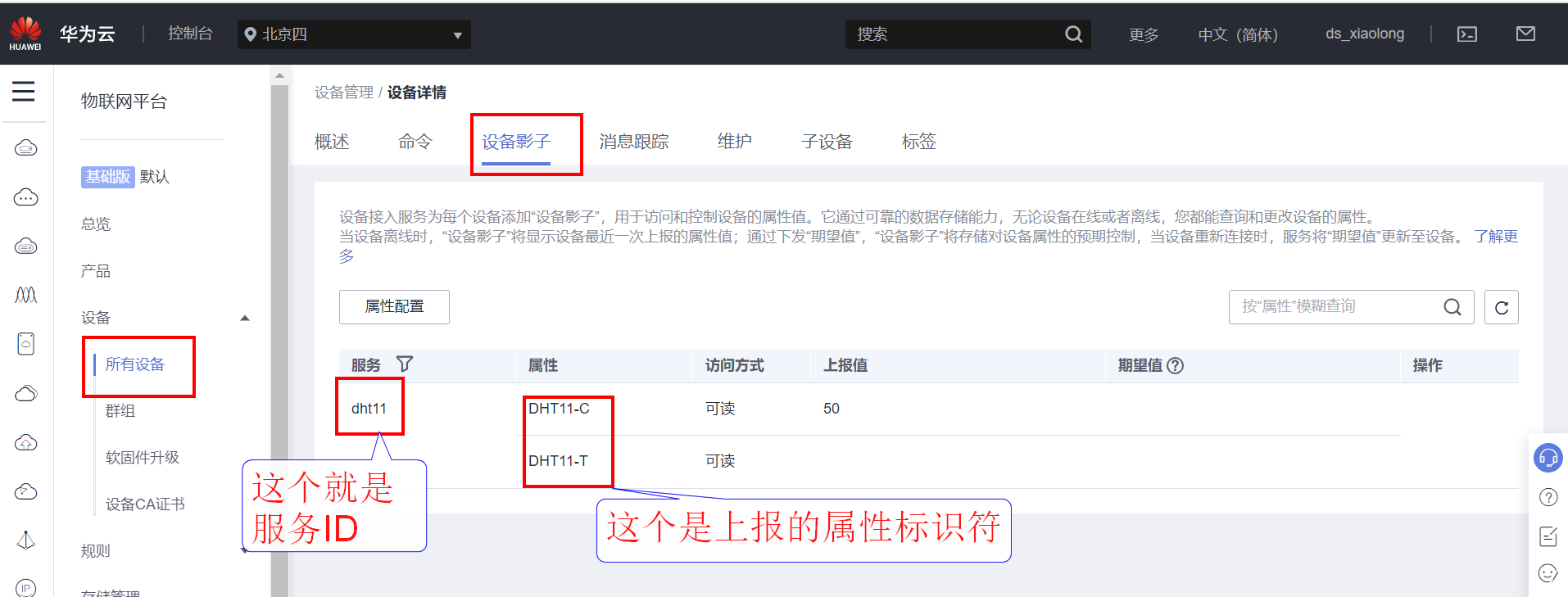Click the help icon beside 期望值

1175,365
